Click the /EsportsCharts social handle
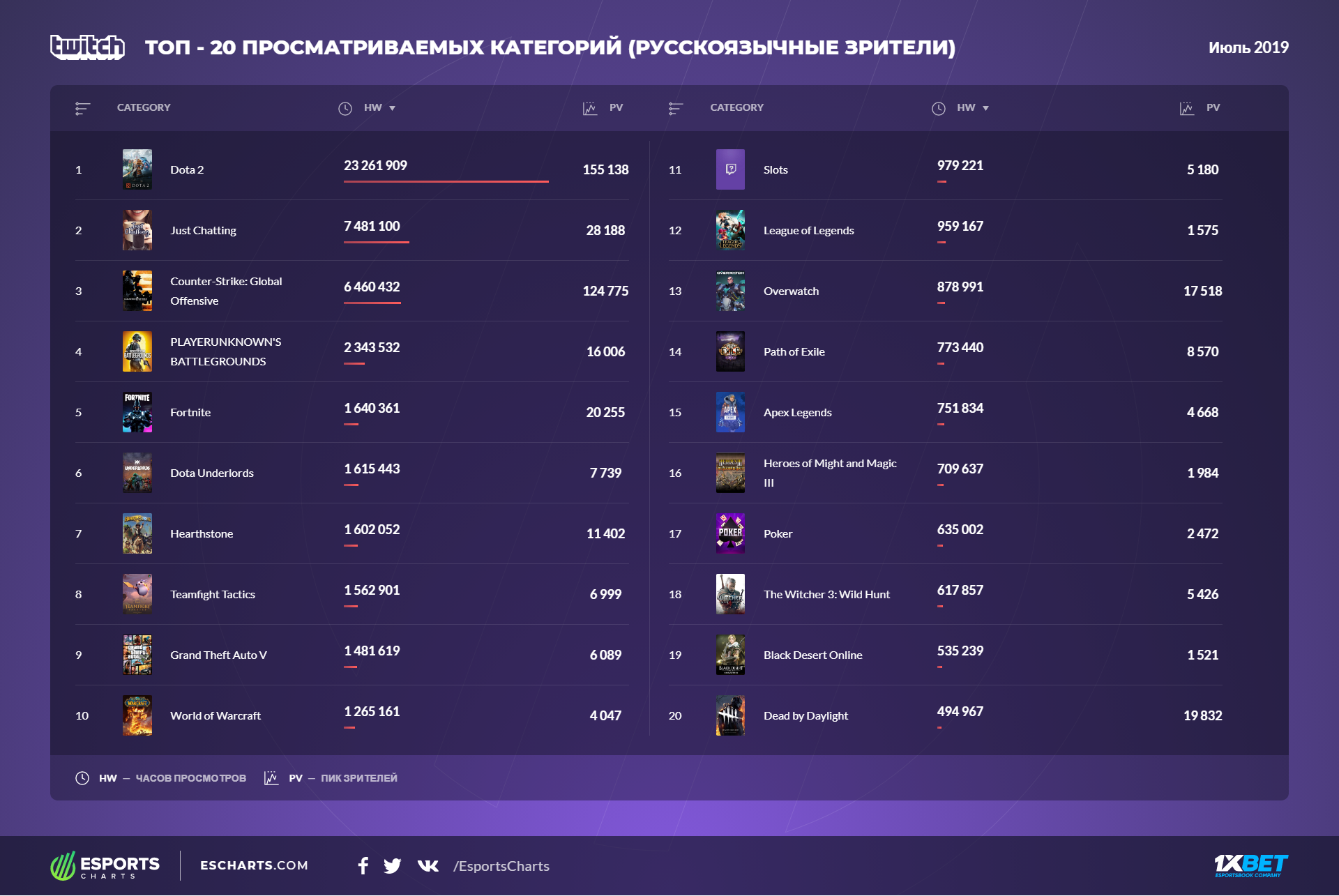The width and height of the screenshot is (1339, 896). [x=501, y=866]
